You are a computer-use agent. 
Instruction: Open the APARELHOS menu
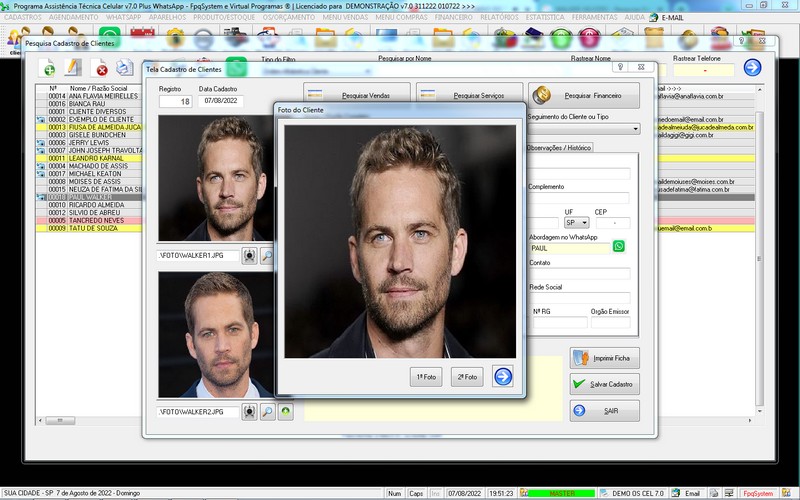pyautogui.click(x=167, y=17)
